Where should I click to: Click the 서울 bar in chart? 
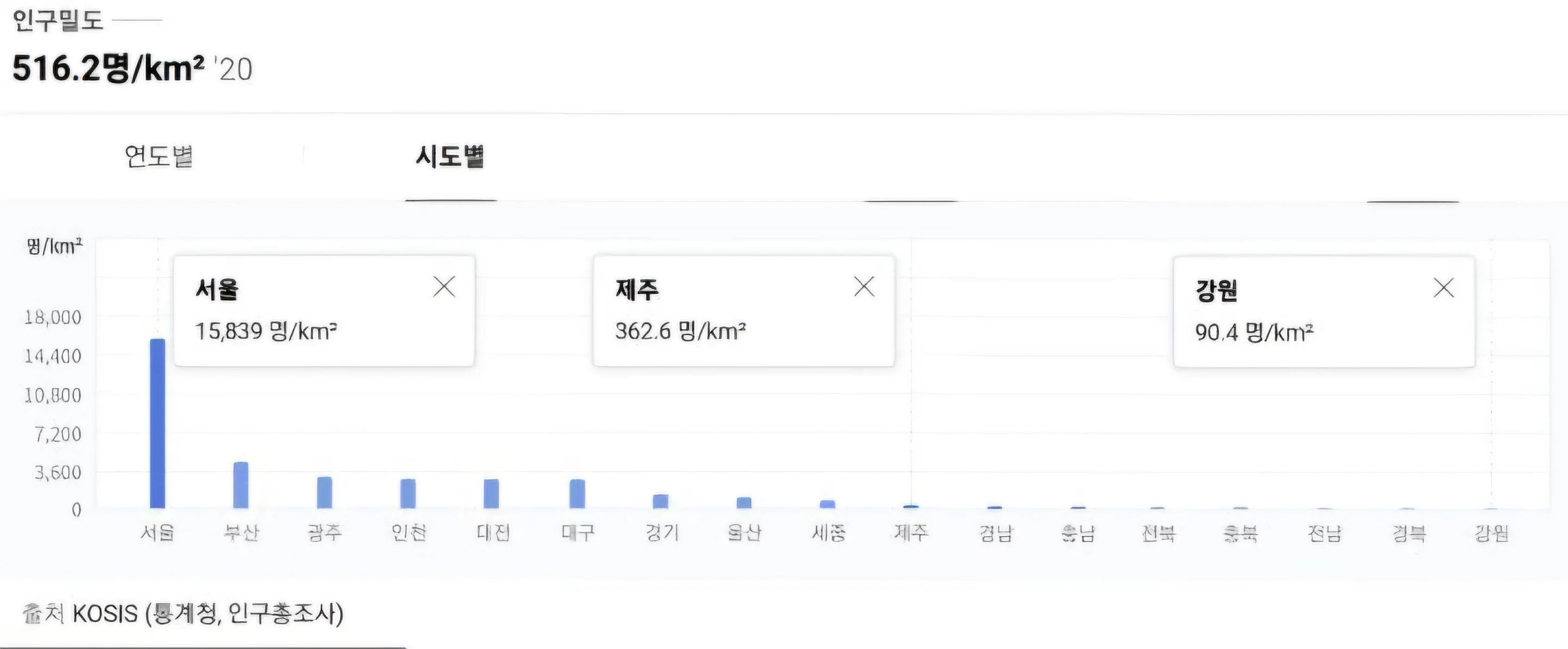tap(158, 423)
